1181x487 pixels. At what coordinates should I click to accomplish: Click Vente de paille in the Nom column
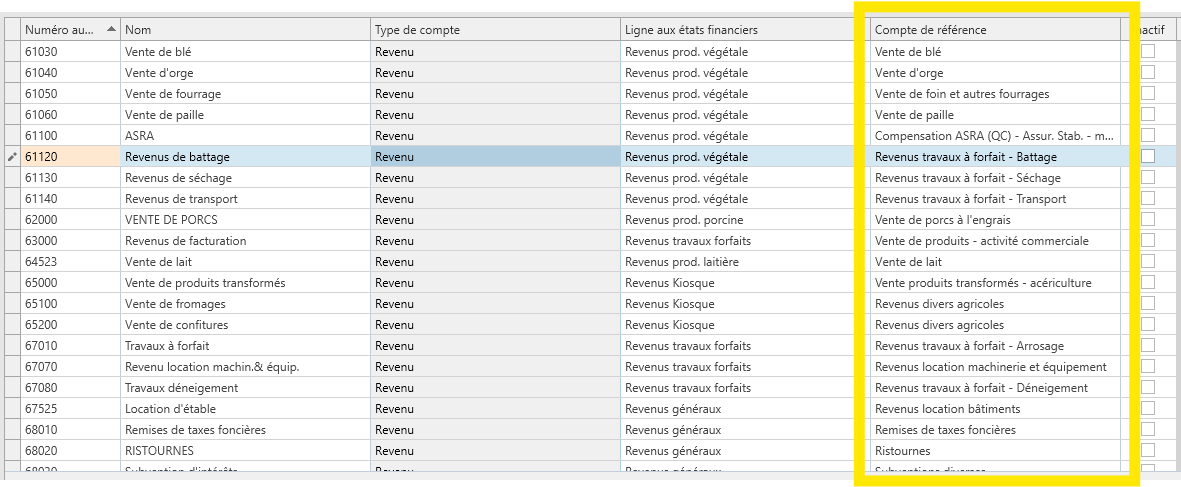pos(245,115)
